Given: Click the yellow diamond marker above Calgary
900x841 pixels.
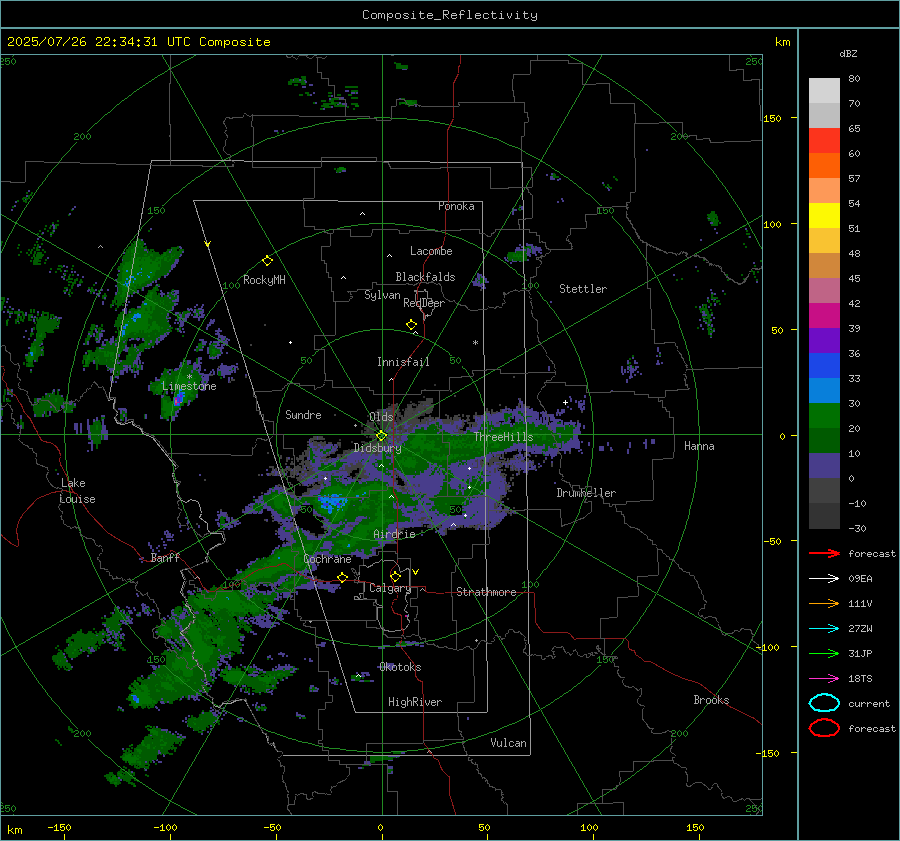Looking at the screenshot, I should click(395, 576).
